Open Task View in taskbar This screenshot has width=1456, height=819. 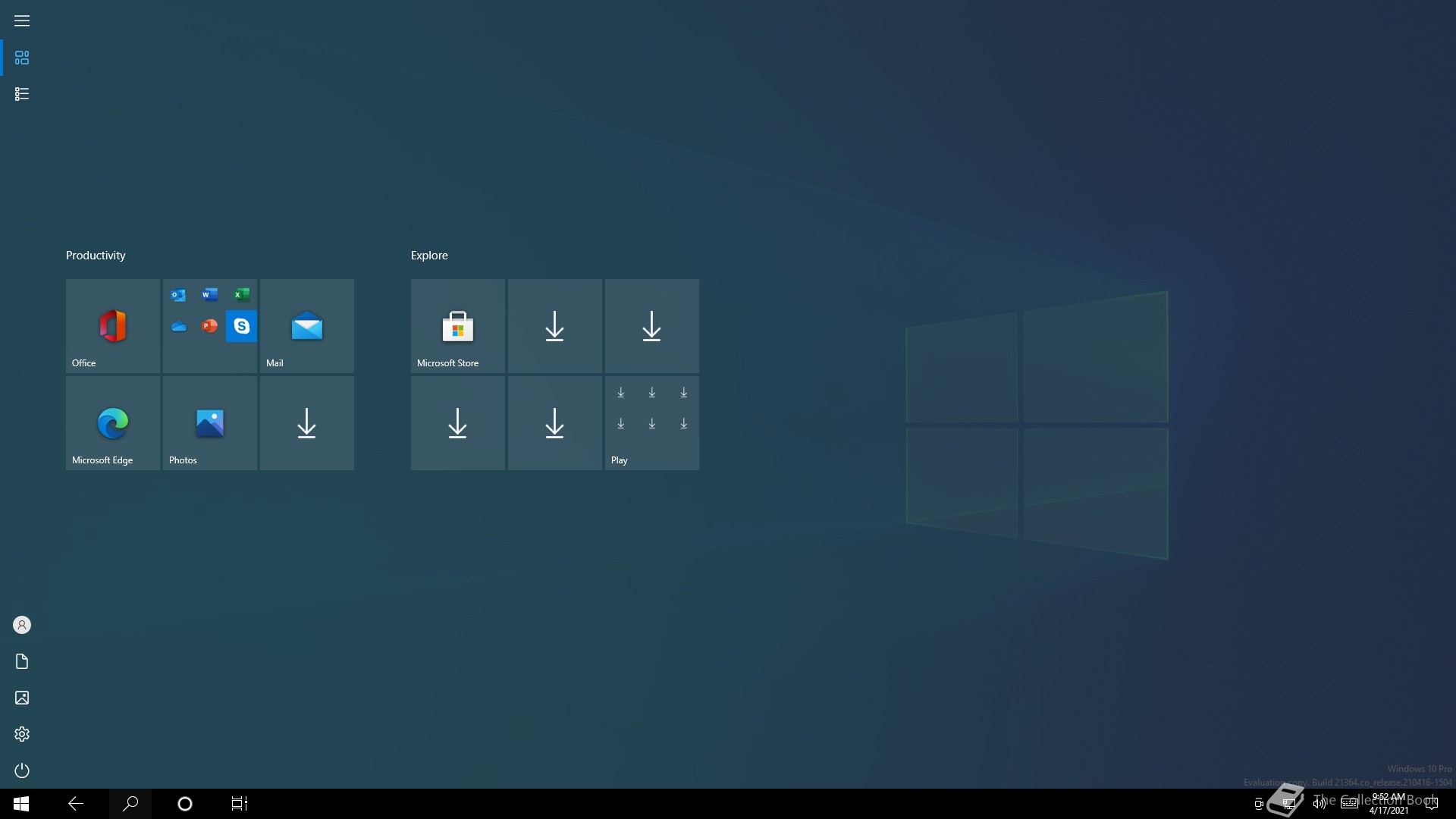click(240, 804)
